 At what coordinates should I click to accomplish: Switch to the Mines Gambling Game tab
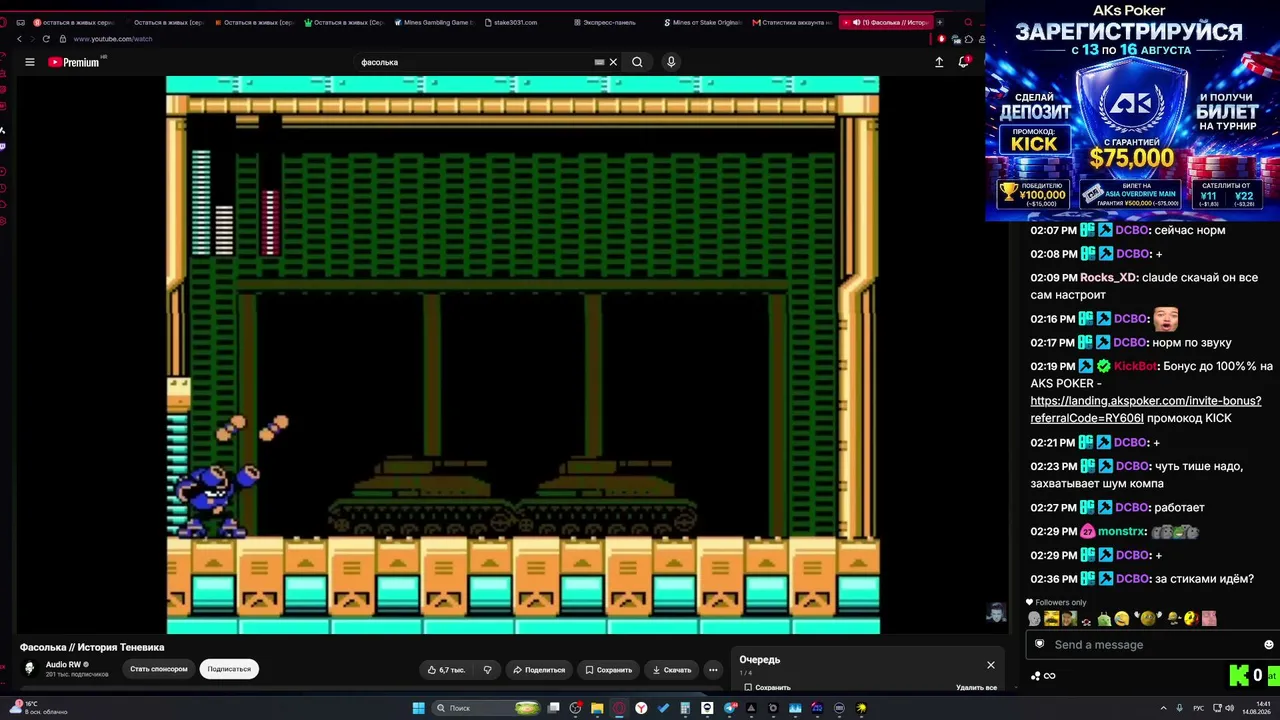point(433,22)
